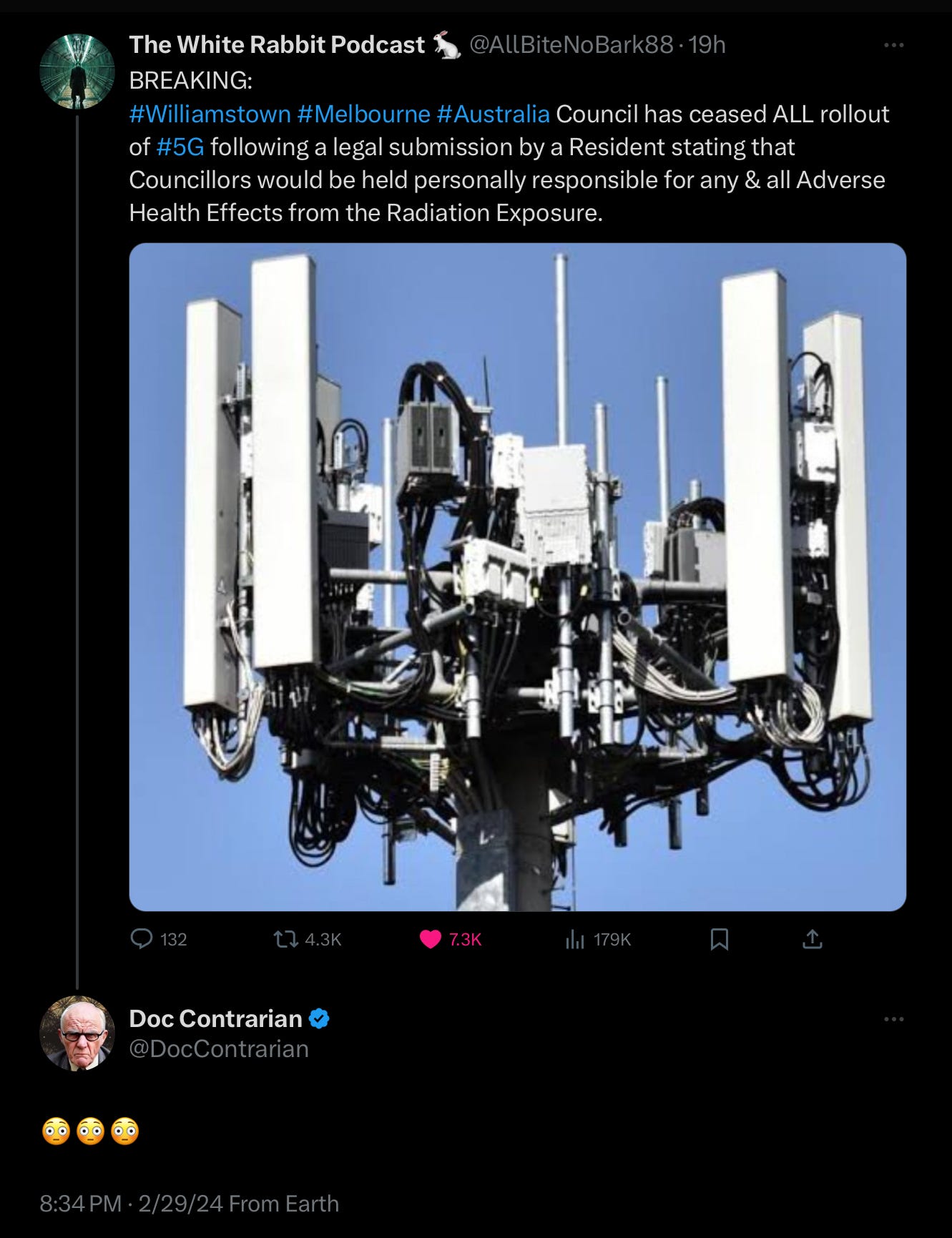Toggle the bookmark icon on the post
Screen dimensions: 952x1238
click(720, 939)
